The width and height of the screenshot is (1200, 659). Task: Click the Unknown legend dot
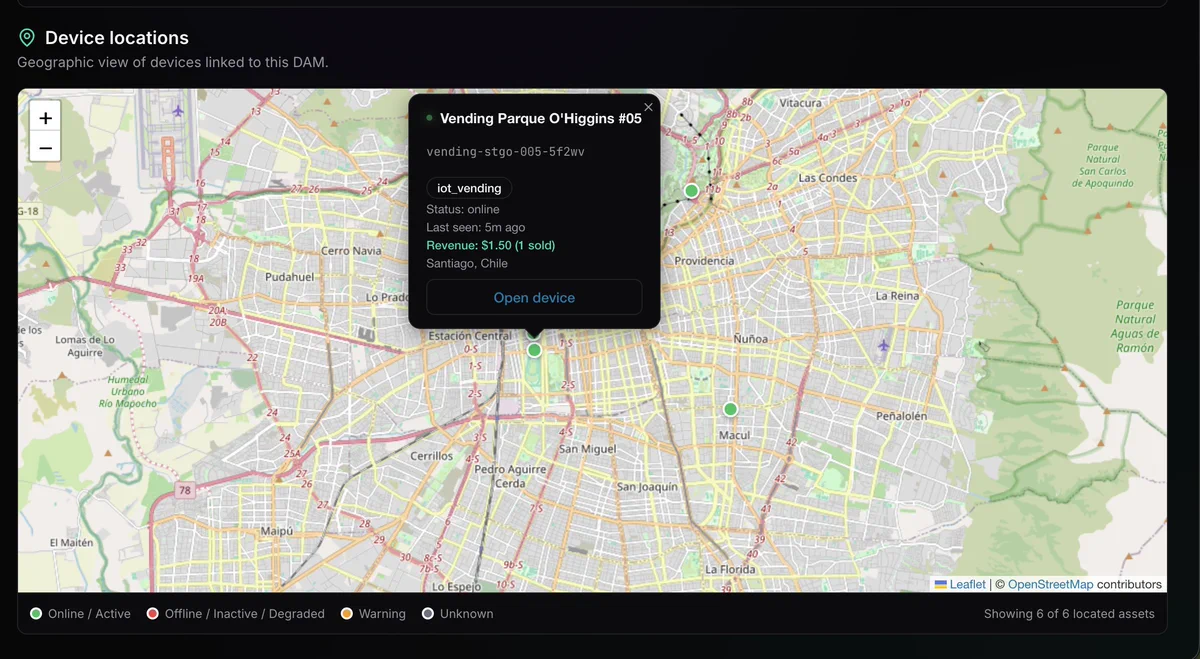click(x=428, y=613)
